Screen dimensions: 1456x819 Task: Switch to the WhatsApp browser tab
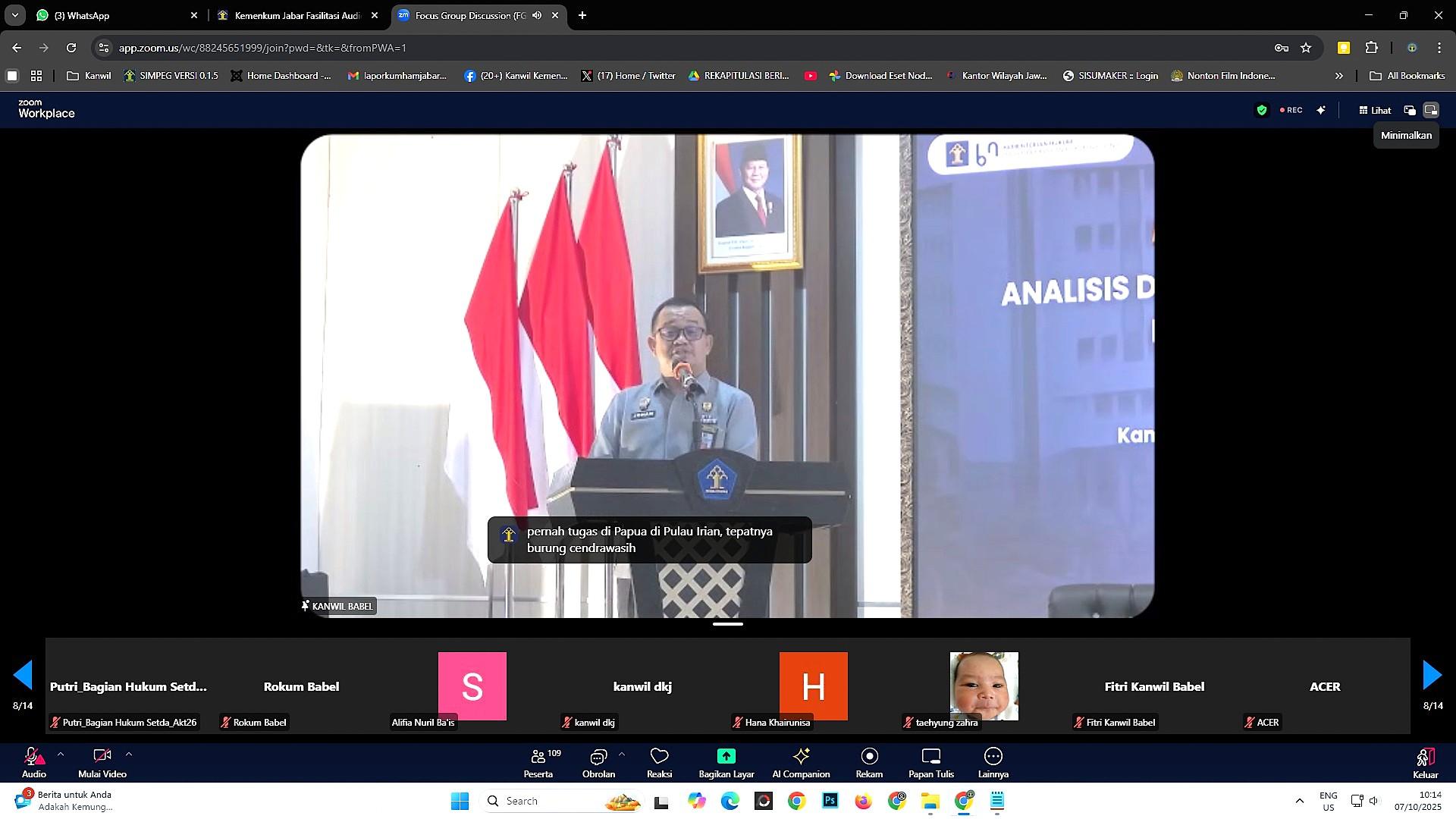coord(114,15)
